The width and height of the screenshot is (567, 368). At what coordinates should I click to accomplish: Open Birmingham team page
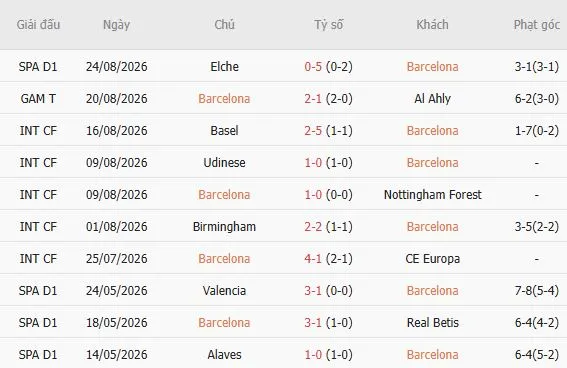(x=224, y=227)
